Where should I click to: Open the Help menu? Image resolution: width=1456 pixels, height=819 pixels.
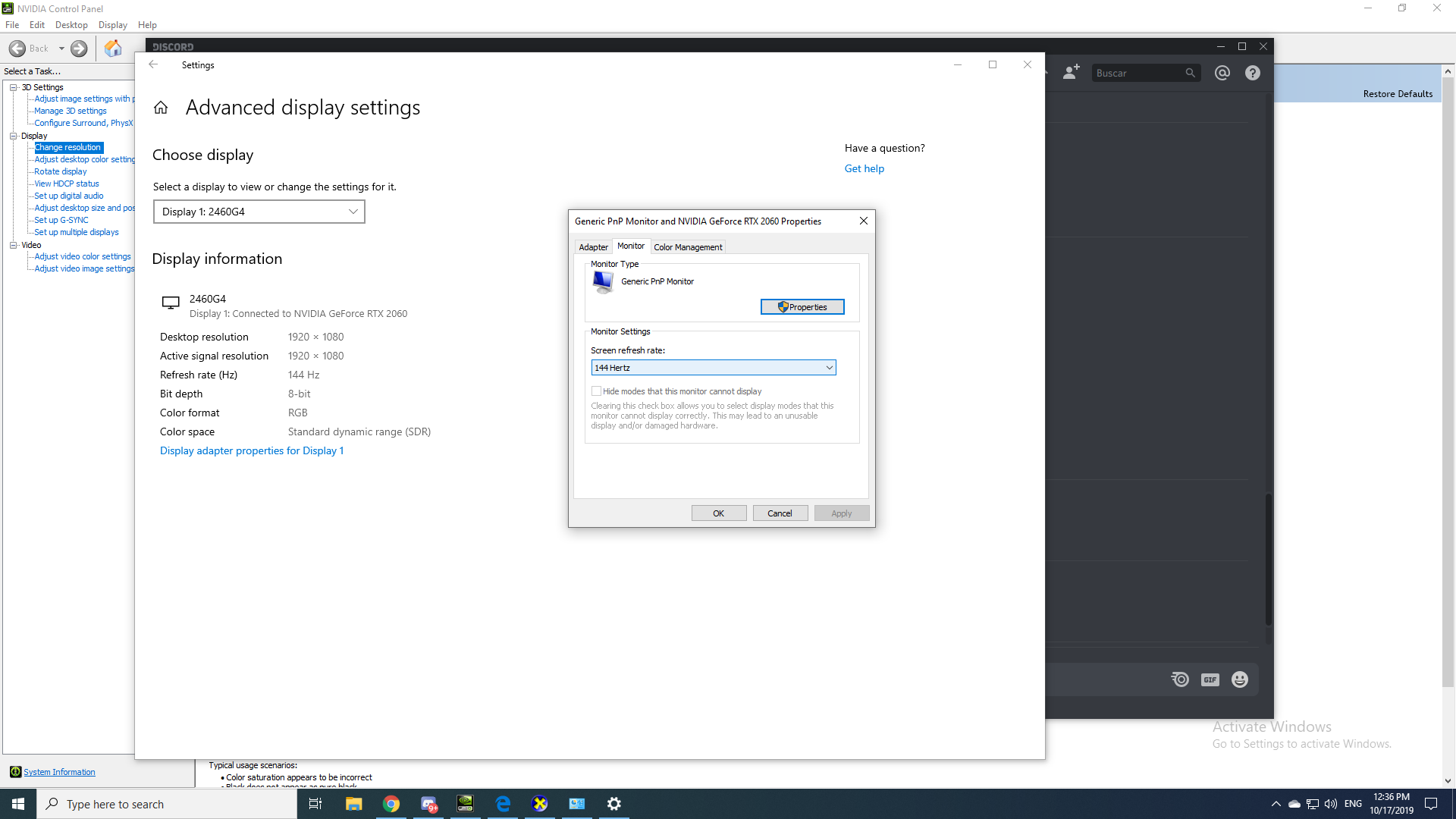click(x=147, y=25)
